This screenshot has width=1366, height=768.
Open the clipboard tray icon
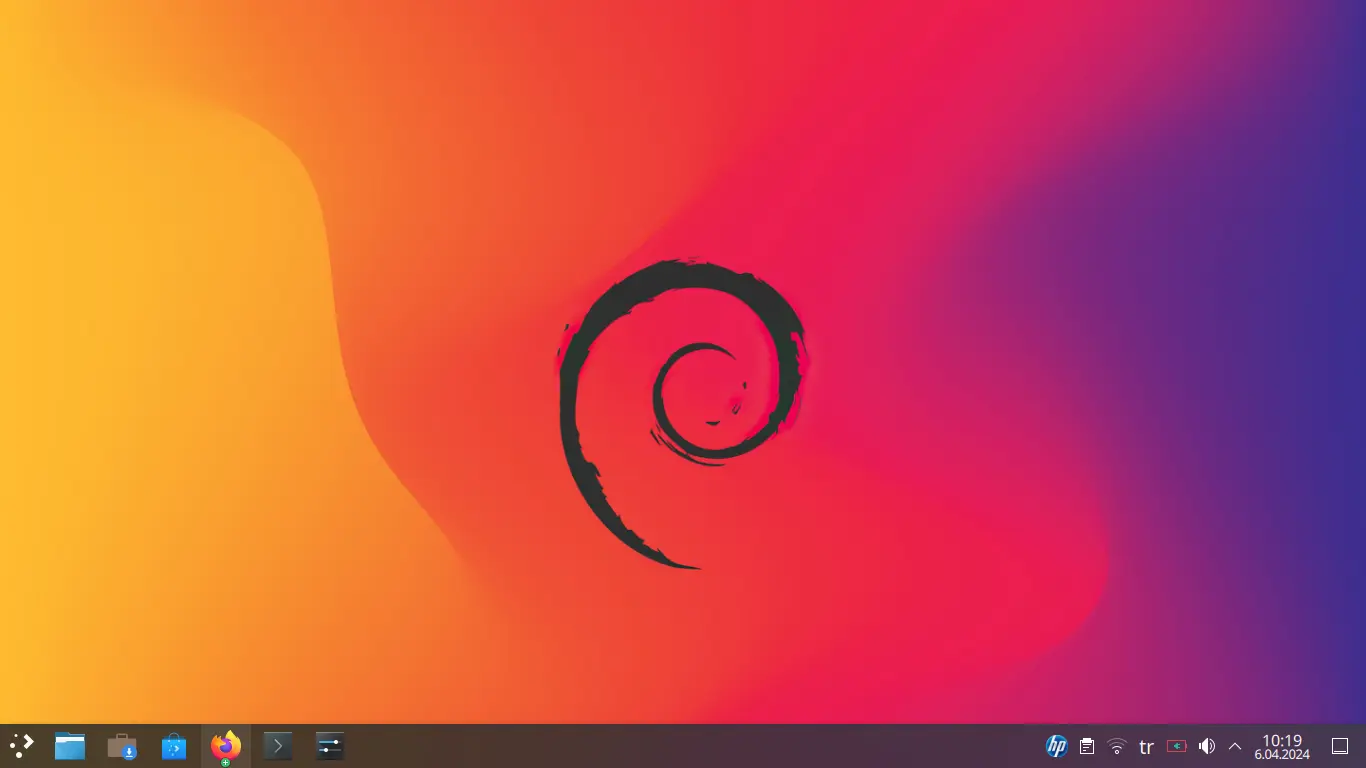pyautogui.click(x=1087, y=746)
